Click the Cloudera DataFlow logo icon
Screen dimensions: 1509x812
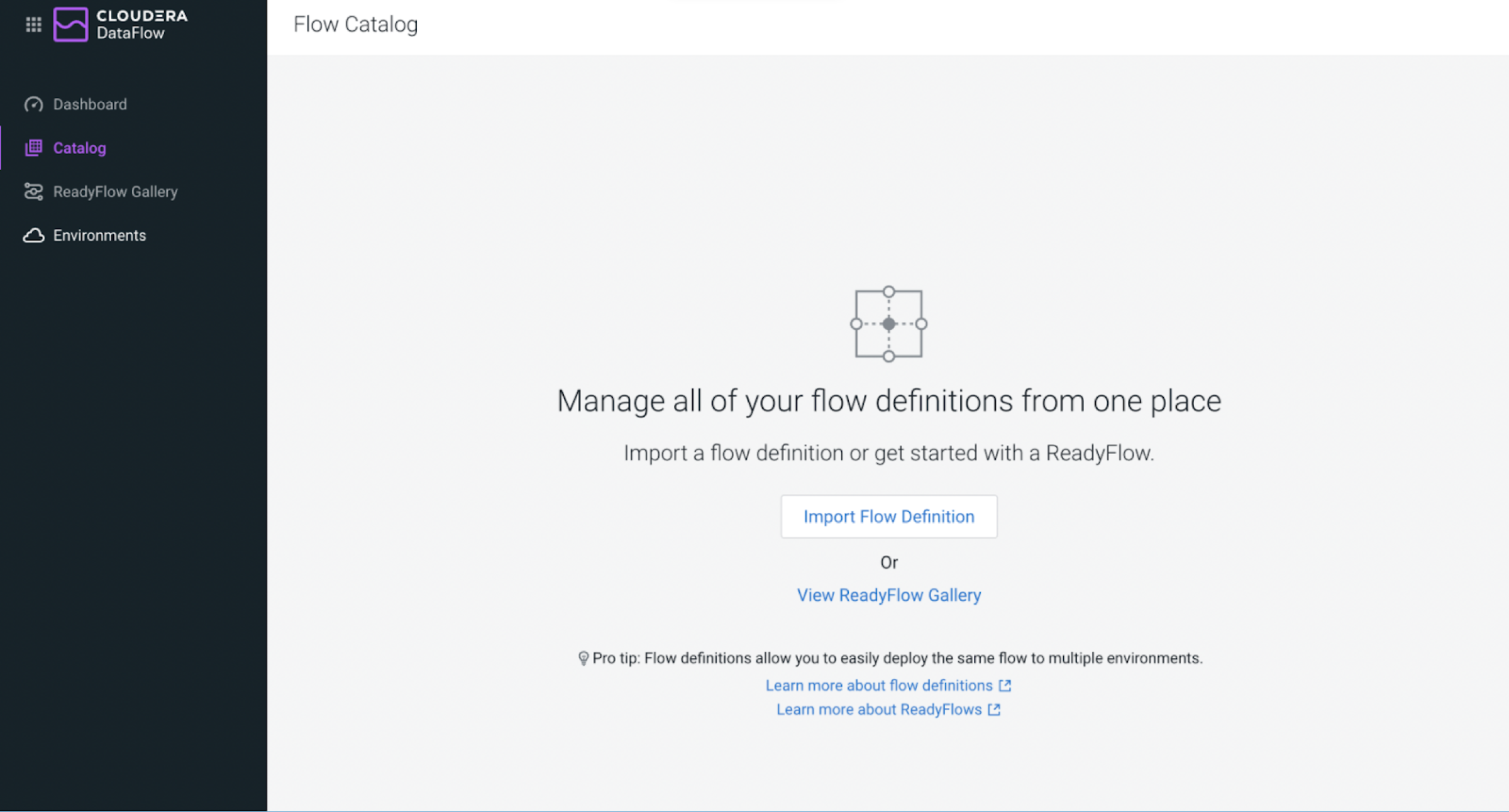tap(70, 25)
